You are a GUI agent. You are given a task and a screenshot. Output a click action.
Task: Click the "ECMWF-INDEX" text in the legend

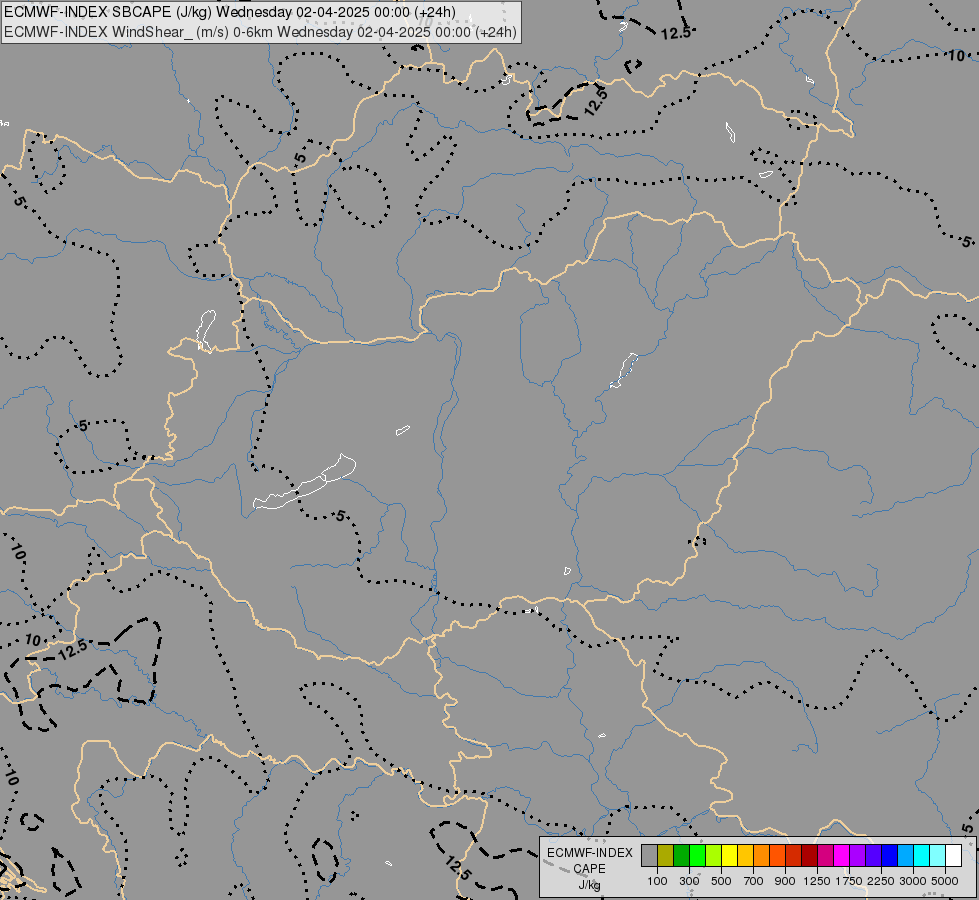tap(589, 853)
